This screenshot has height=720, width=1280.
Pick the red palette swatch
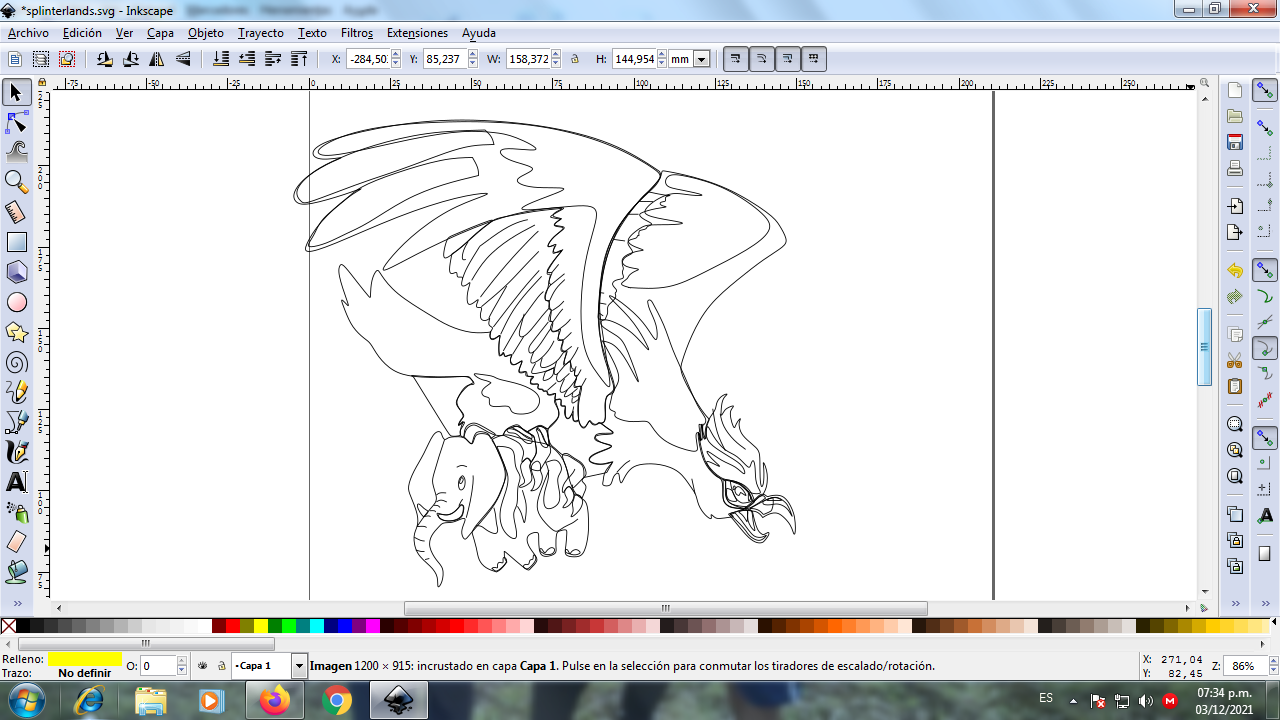pos(233,626)
